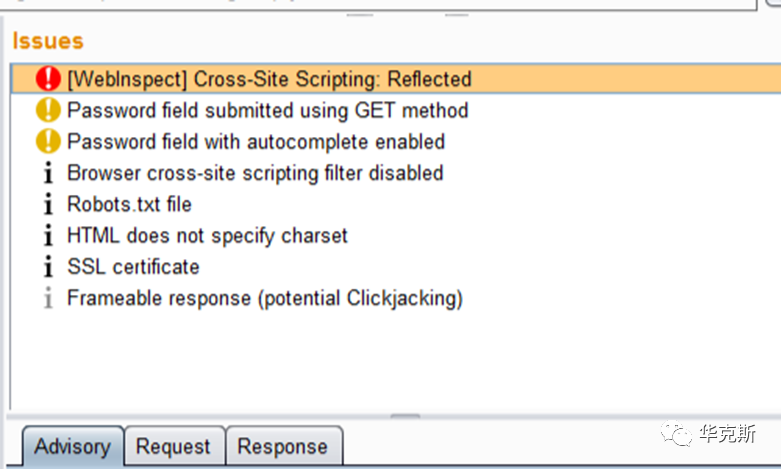Image resolution: width=781 pixels, height=469 pixels.
Task: Select Password field with autocomplete enabled issue
Action: pyautogui.click(x=255, y=142)
